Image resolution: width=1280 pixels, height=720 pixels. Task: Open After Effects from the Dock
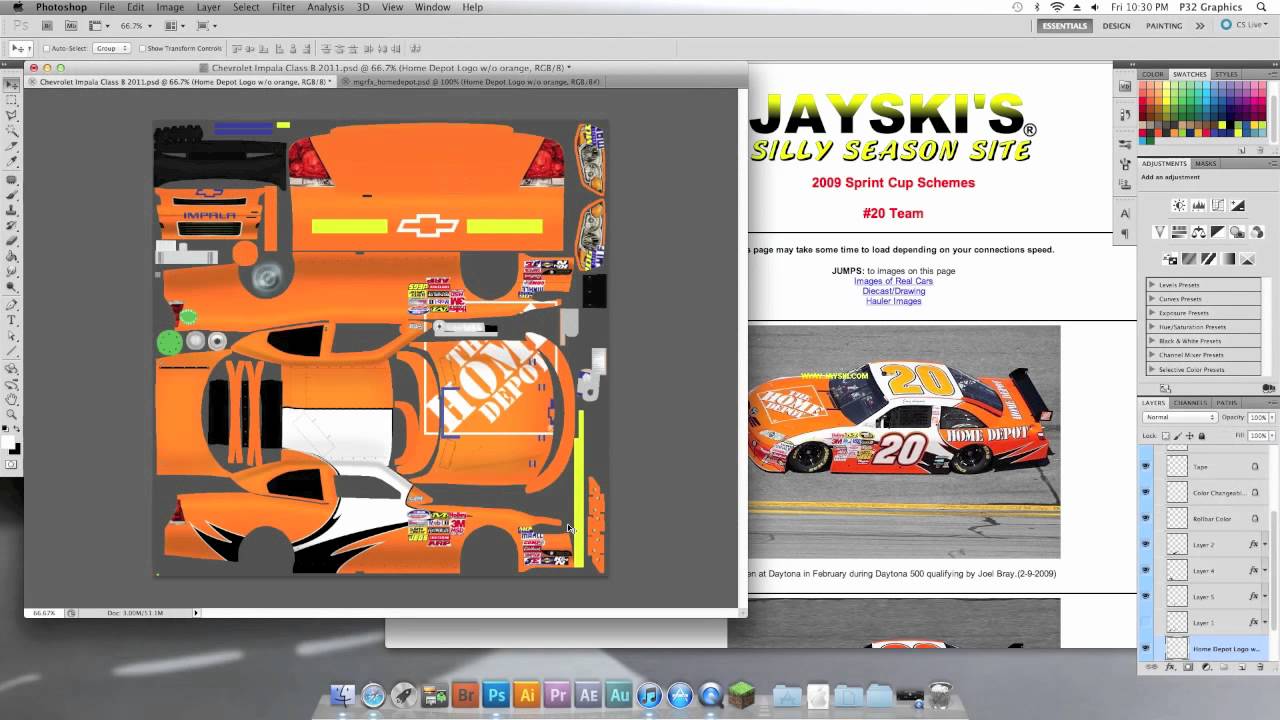(x=588, y=695)
